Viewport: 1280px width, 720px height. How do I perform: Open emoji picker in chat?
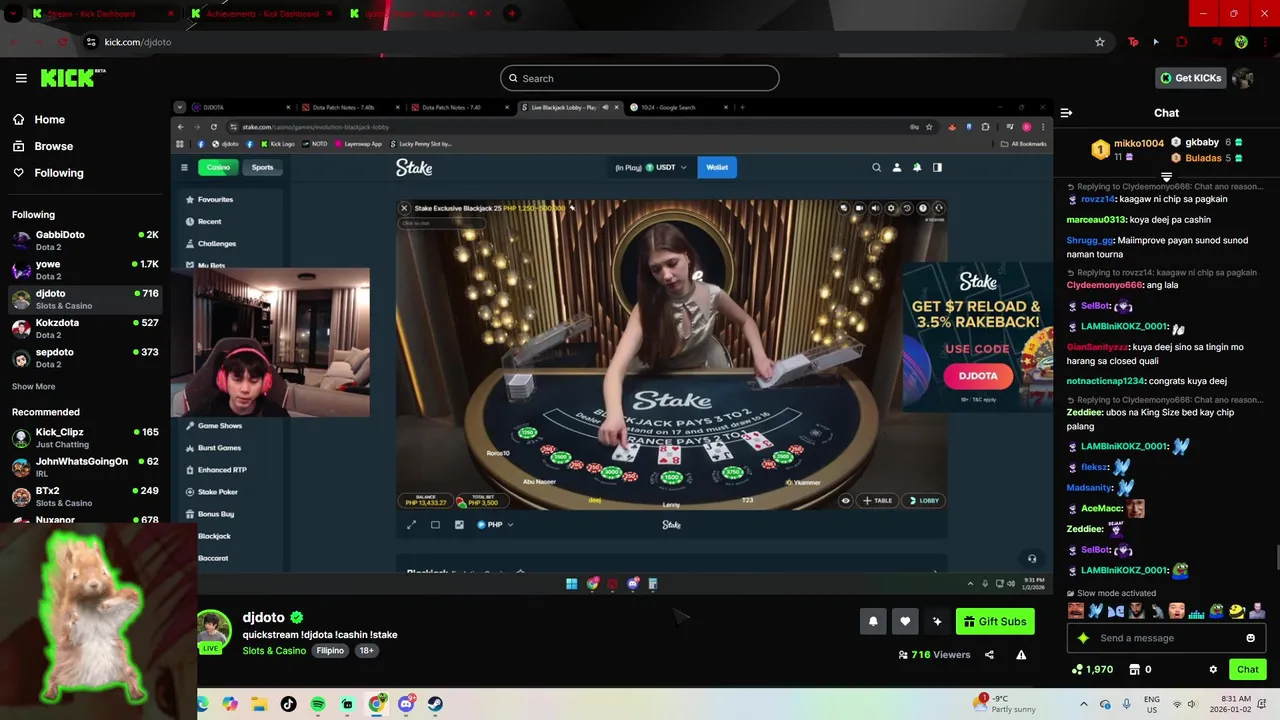pos(1250,638)
